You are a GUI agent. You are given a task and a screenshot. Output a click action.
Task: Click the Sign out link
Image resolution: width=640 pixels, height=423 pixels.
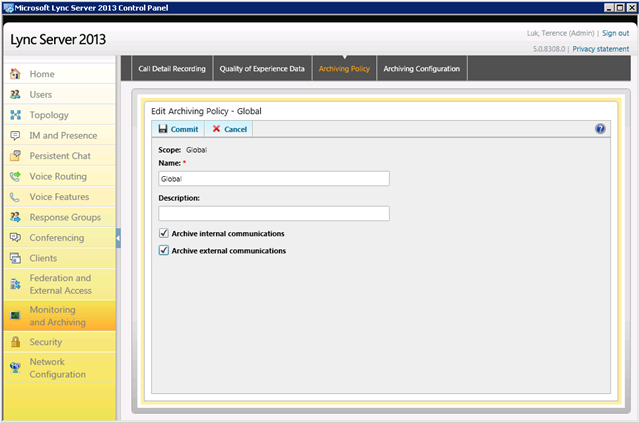tap(615, 33)
